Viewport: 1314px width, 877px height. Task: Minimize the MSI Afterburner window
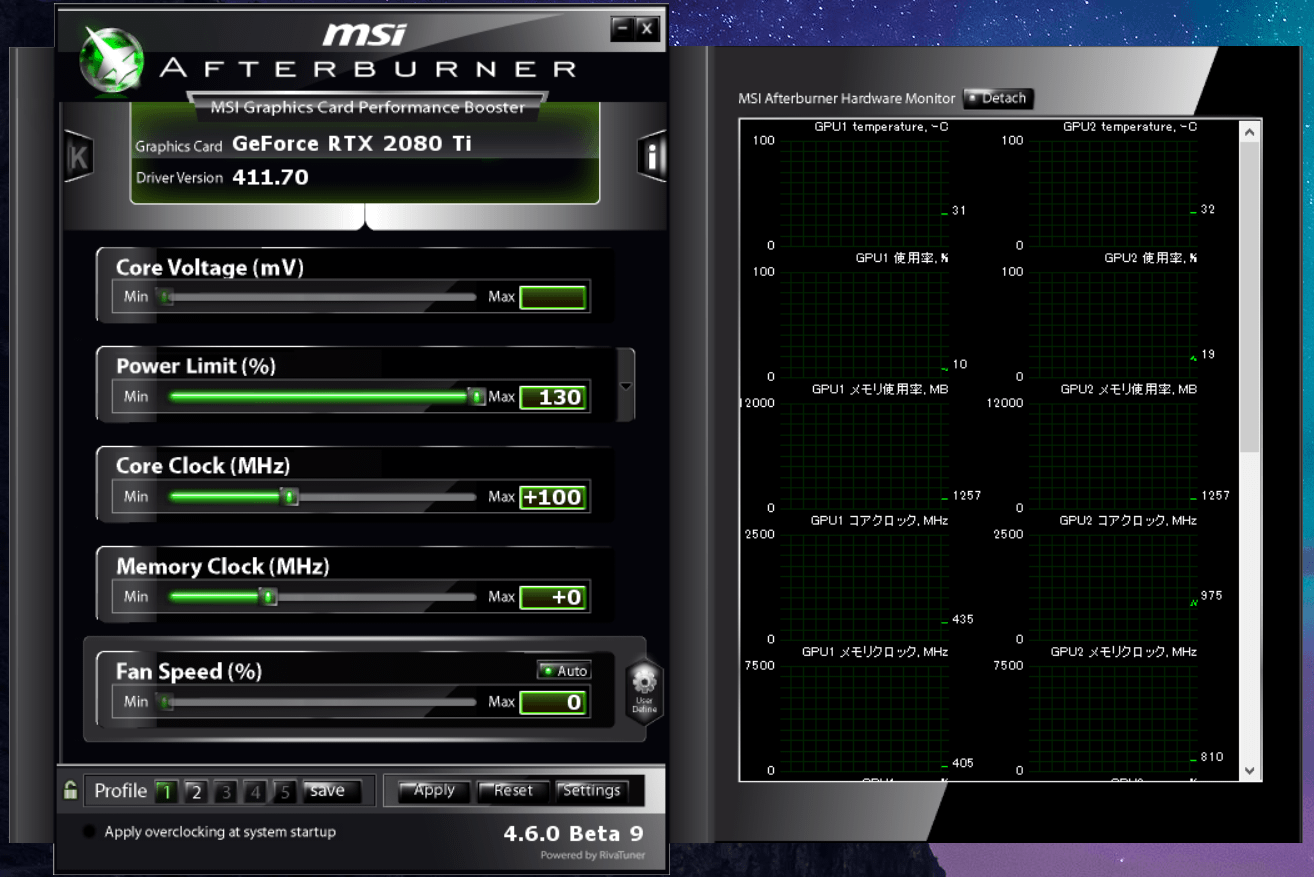622,29
